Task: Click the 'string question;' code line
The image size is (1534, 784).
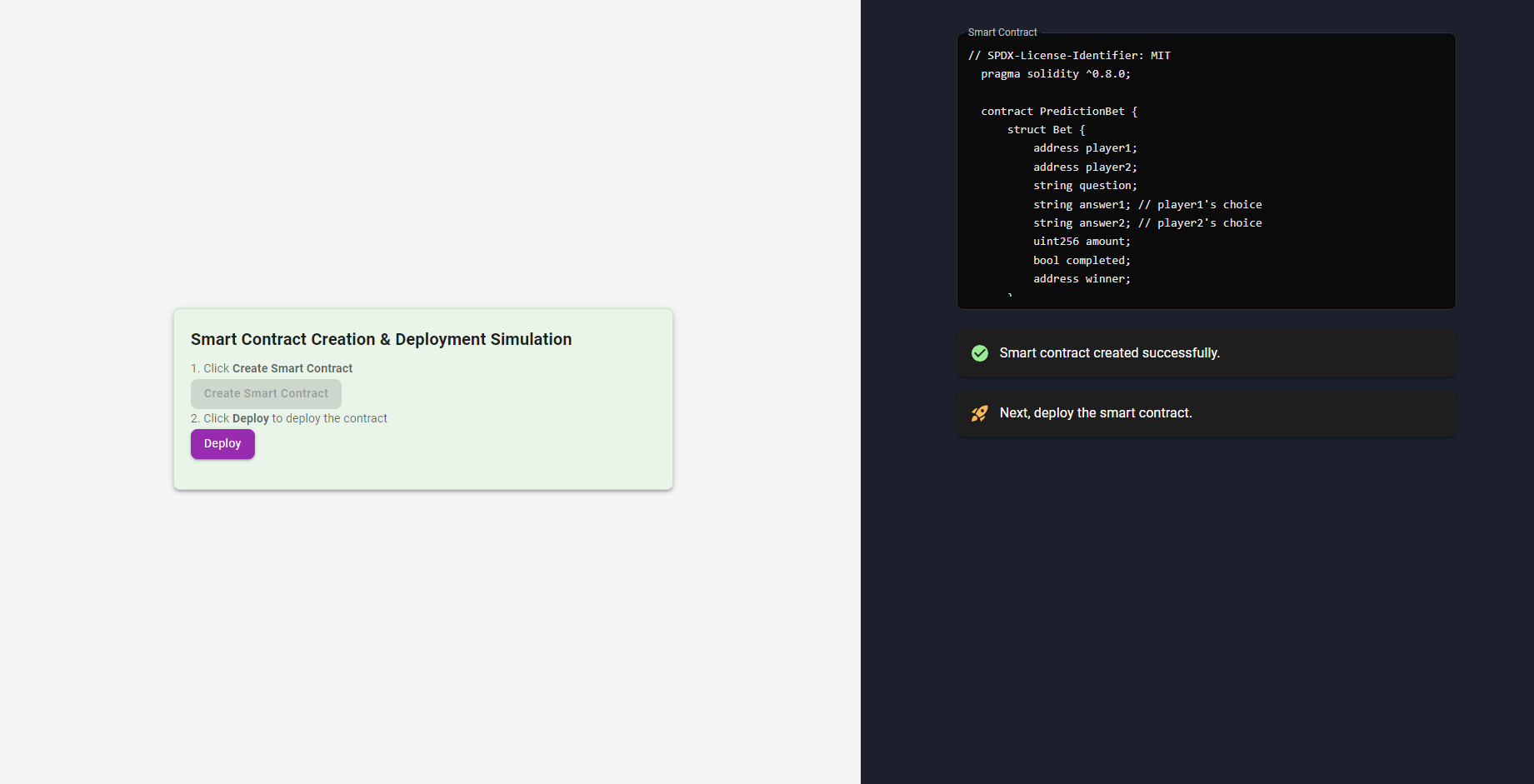Action: 1085,186
